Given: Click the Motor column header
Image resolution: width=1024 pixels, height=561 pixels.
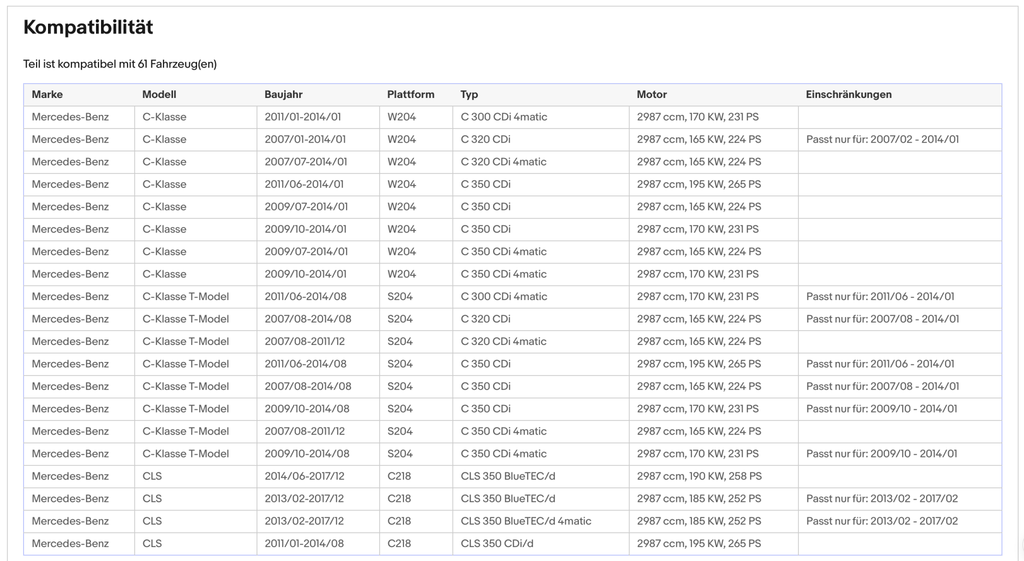Looking at the screenshot, I should click(652, 95).
